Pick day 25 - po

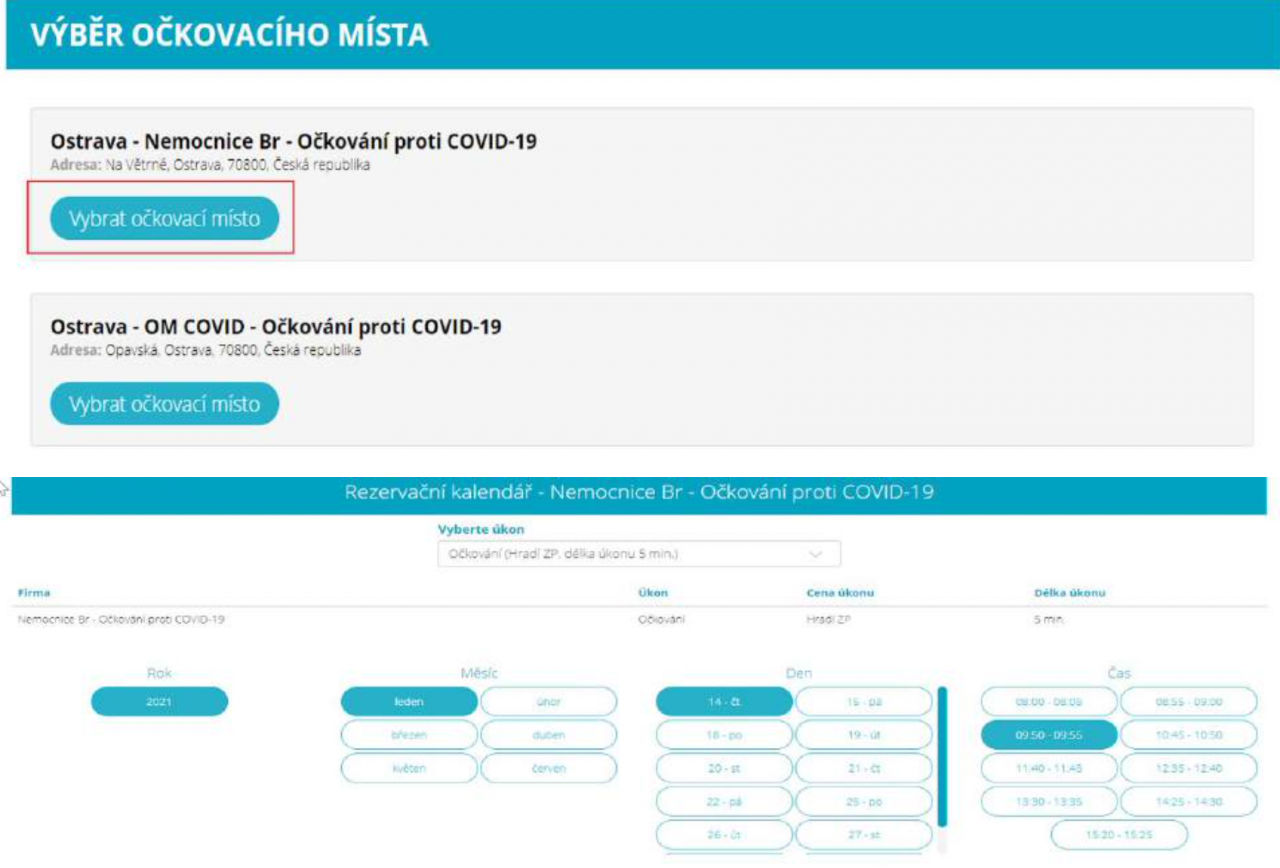tap(864, 802)
